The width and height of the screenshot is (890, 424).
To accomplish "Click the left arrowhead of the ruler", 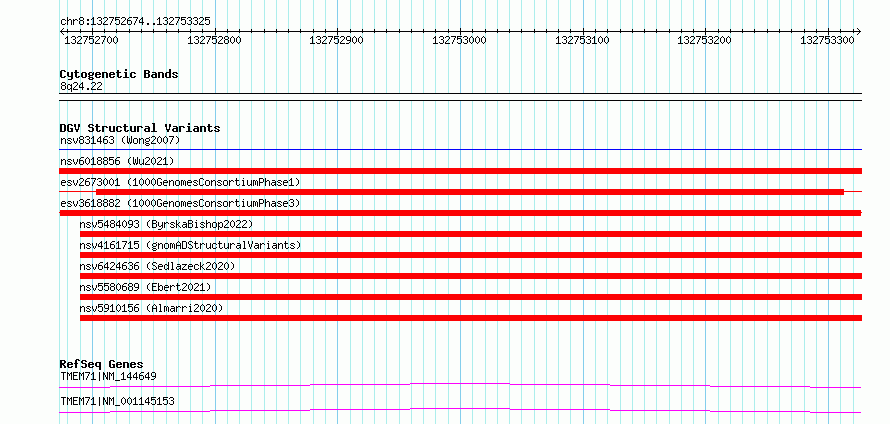I will 62,31.
